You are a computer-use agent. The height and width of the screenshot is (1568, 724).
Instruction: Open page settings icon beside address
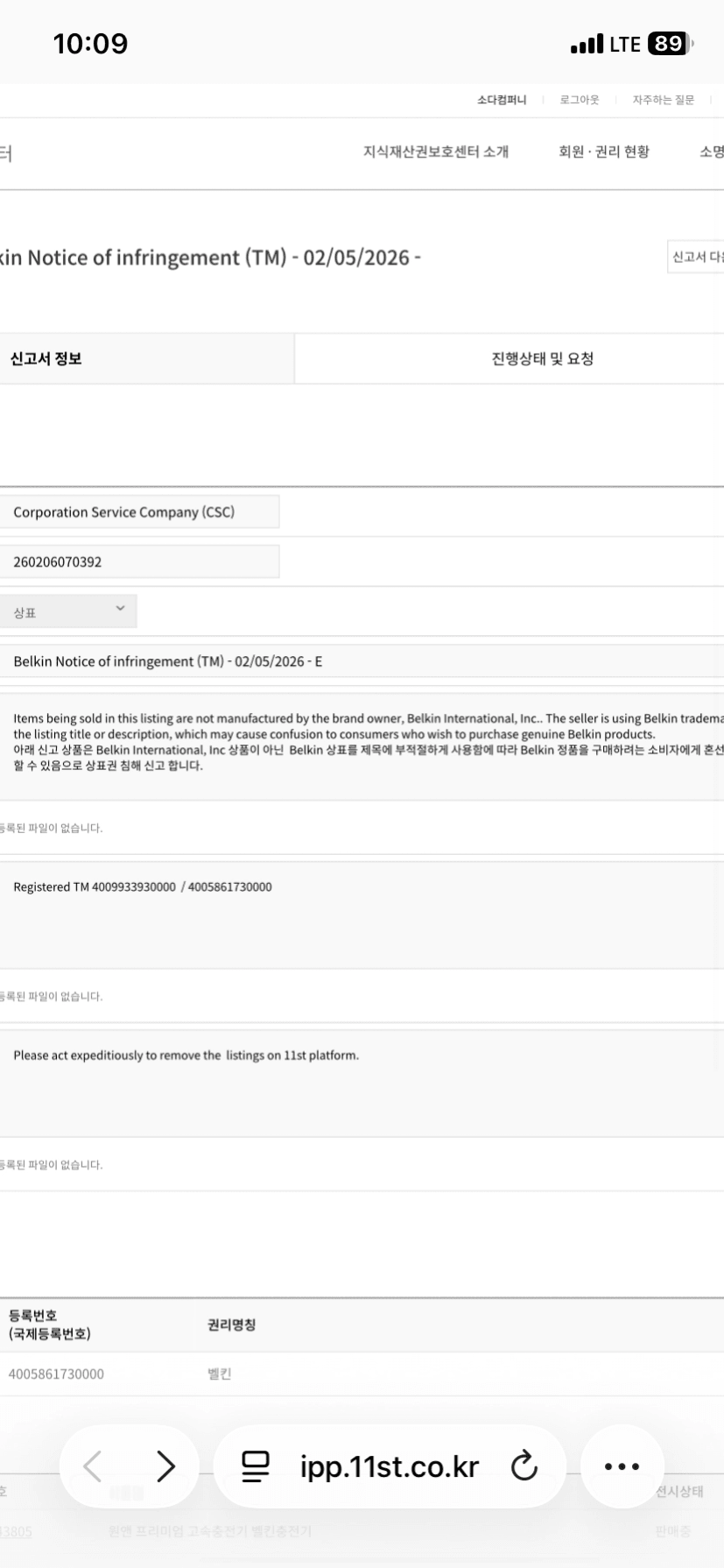[x=256, y=1466]
